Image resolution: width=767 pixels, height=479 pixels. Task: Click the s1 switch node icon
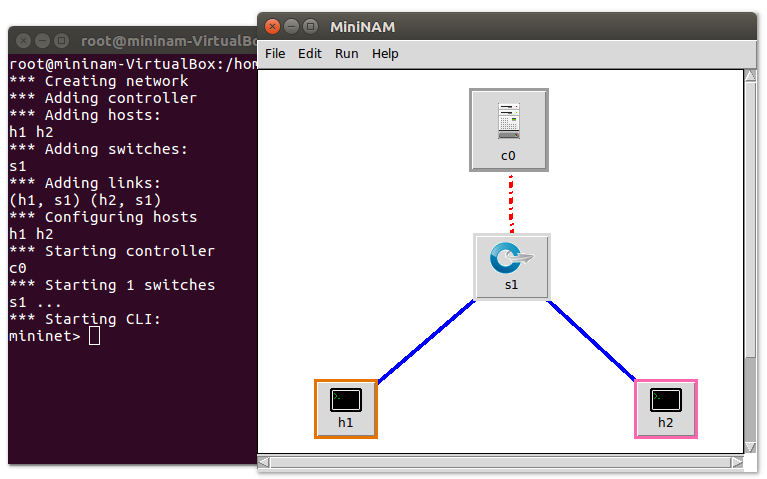pos(511,260)
